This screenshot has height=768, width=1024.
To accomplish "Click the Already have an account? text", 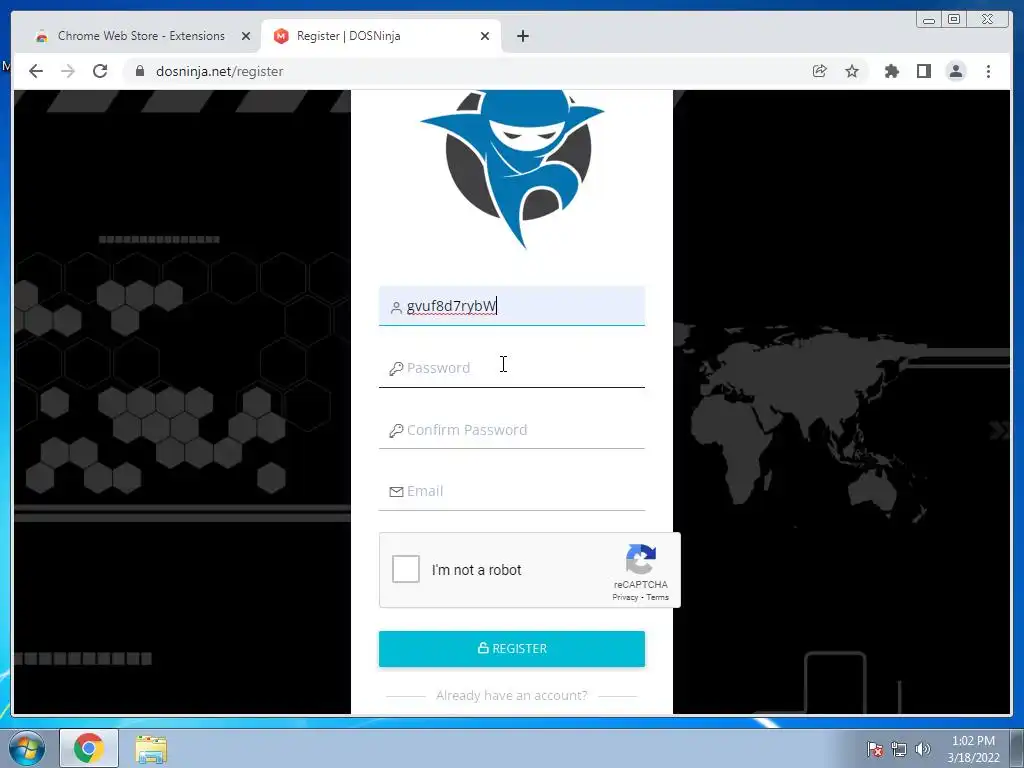I will [x=512, y=696].
